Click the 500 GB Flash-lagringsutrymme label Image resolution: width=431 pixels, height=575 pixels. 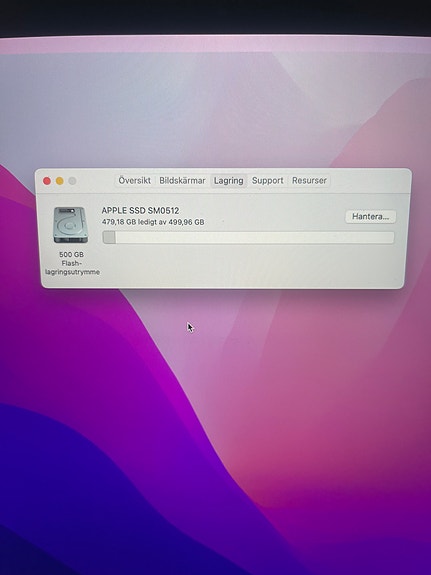click(x=72, y=263)
